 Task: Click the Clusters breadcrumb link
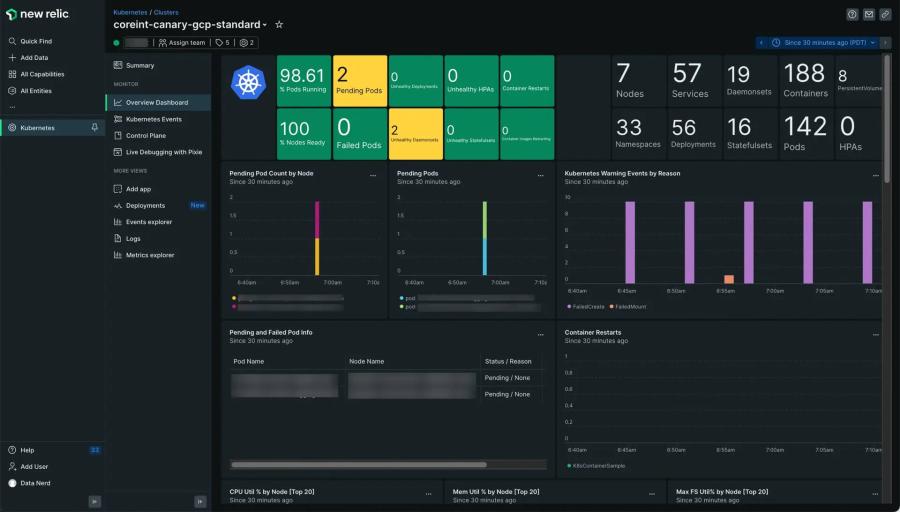[x=166, y=12]
